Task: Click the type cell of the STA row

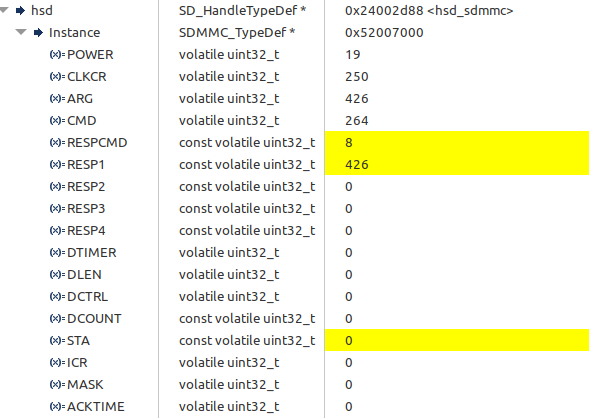Action: coord(247,341)
